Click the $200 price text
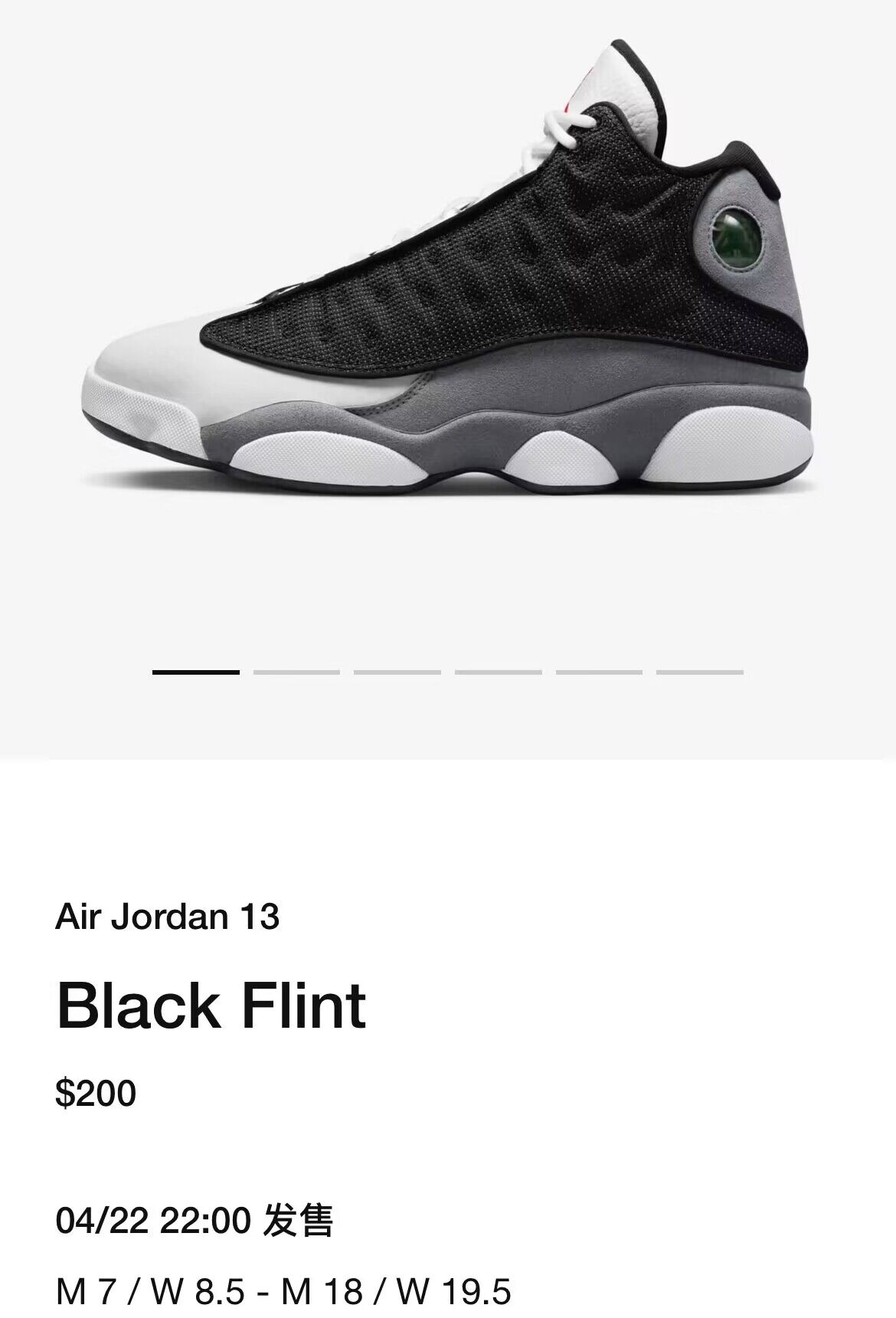Viewport: 896px width, 1318px height. [96, 1093]
